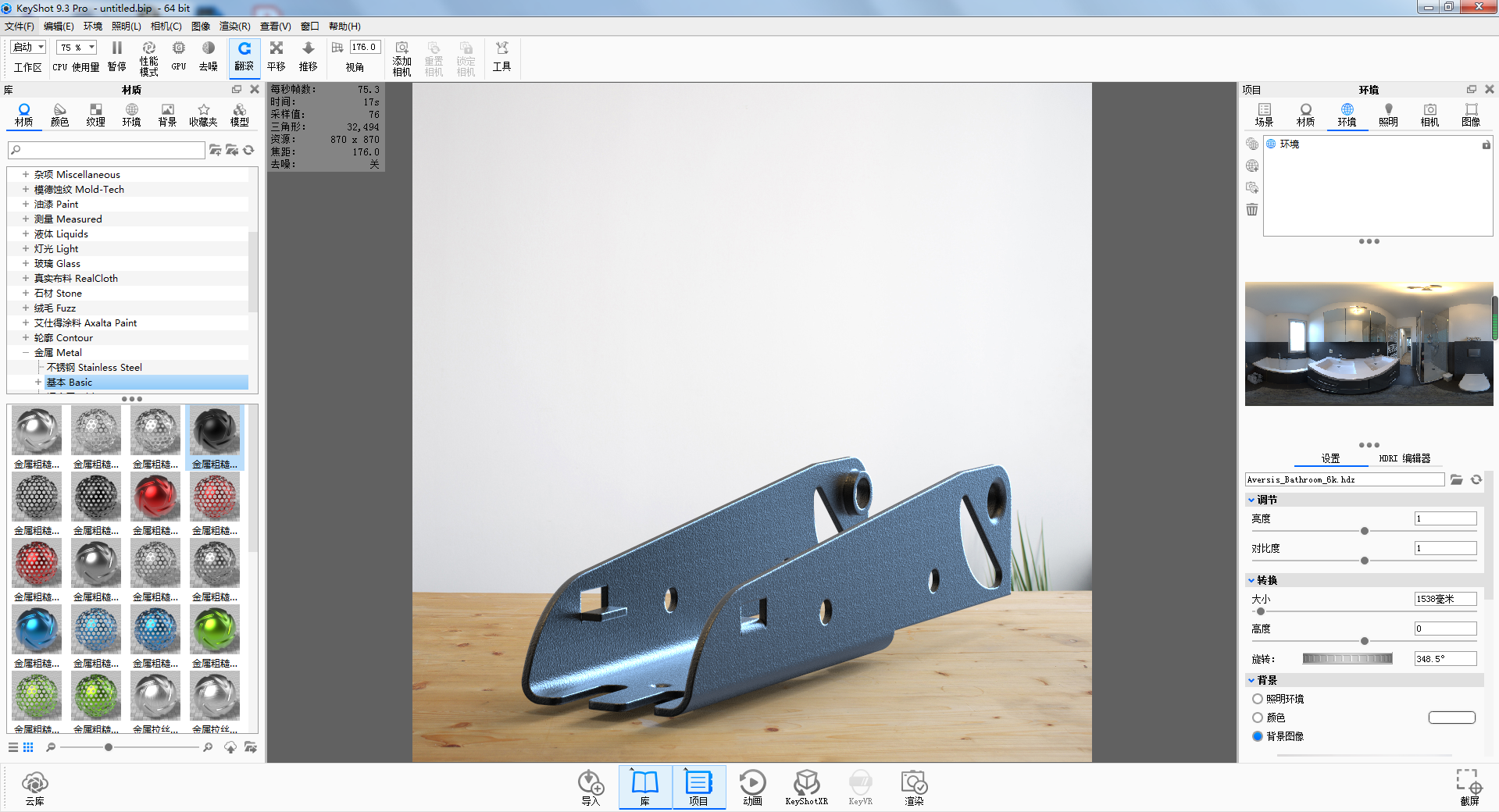Refresh the HDR environment file
This screenshot has width=1499, height=812.
point(1476,479)
